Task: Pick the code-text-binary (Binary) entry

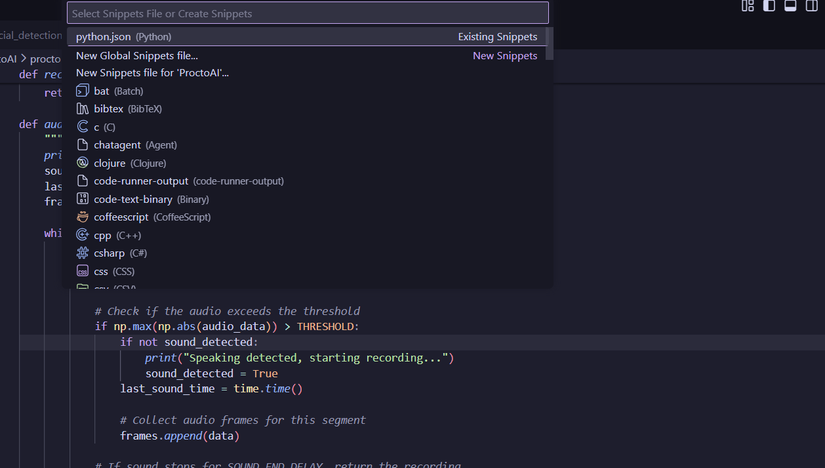Action: click(x=308, y=199)
